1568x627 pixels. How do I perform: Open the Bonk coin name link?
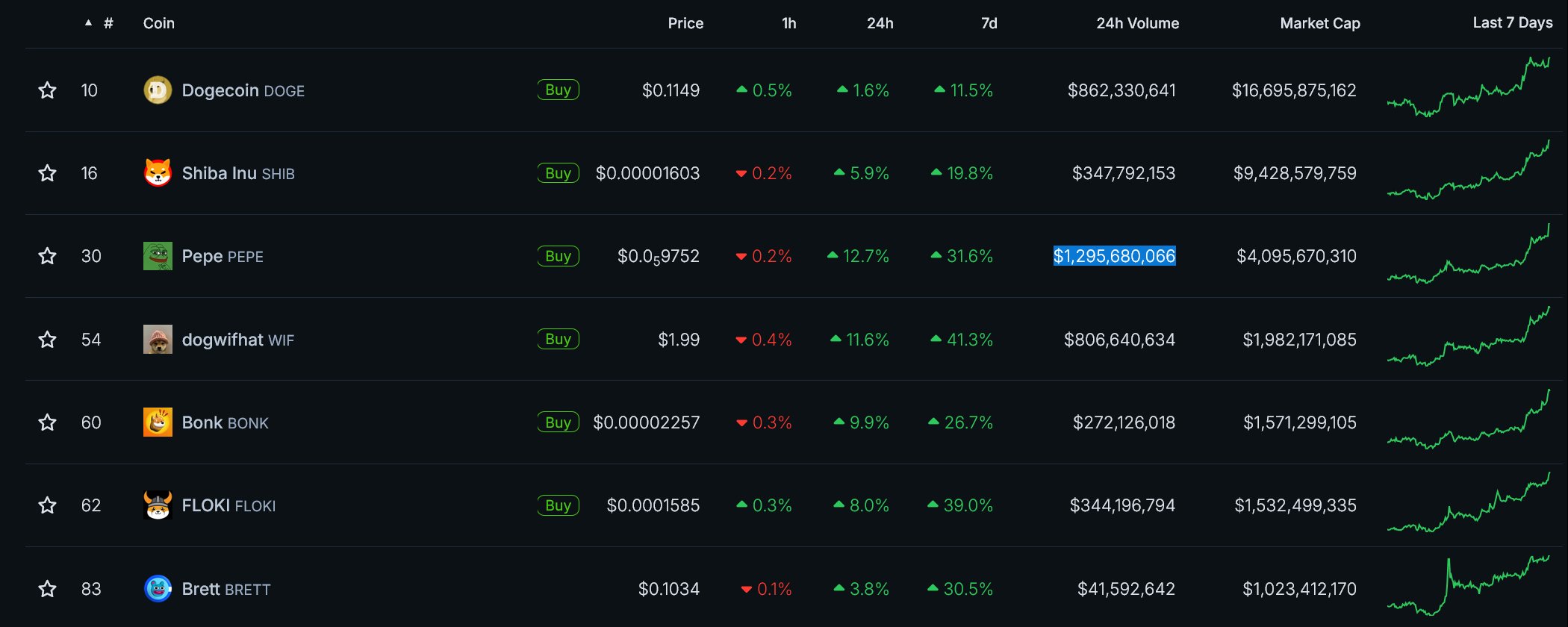(203, 422)
